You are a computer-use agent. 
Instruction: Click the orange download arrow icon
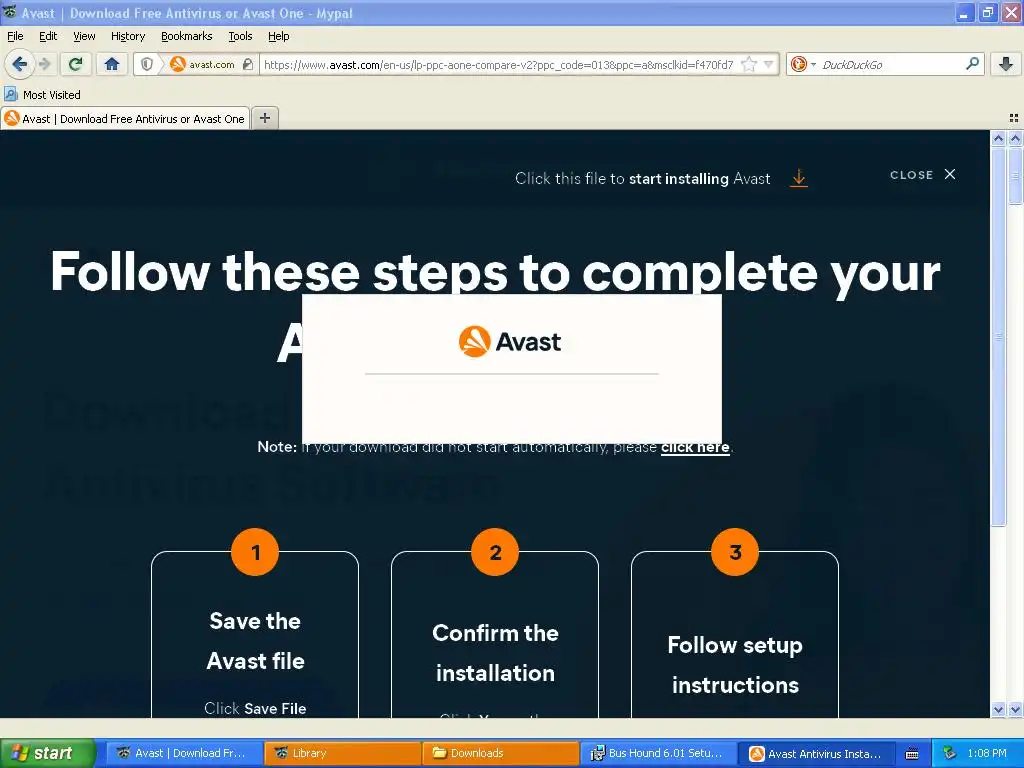pyautogui.click(x=799, y=178)
